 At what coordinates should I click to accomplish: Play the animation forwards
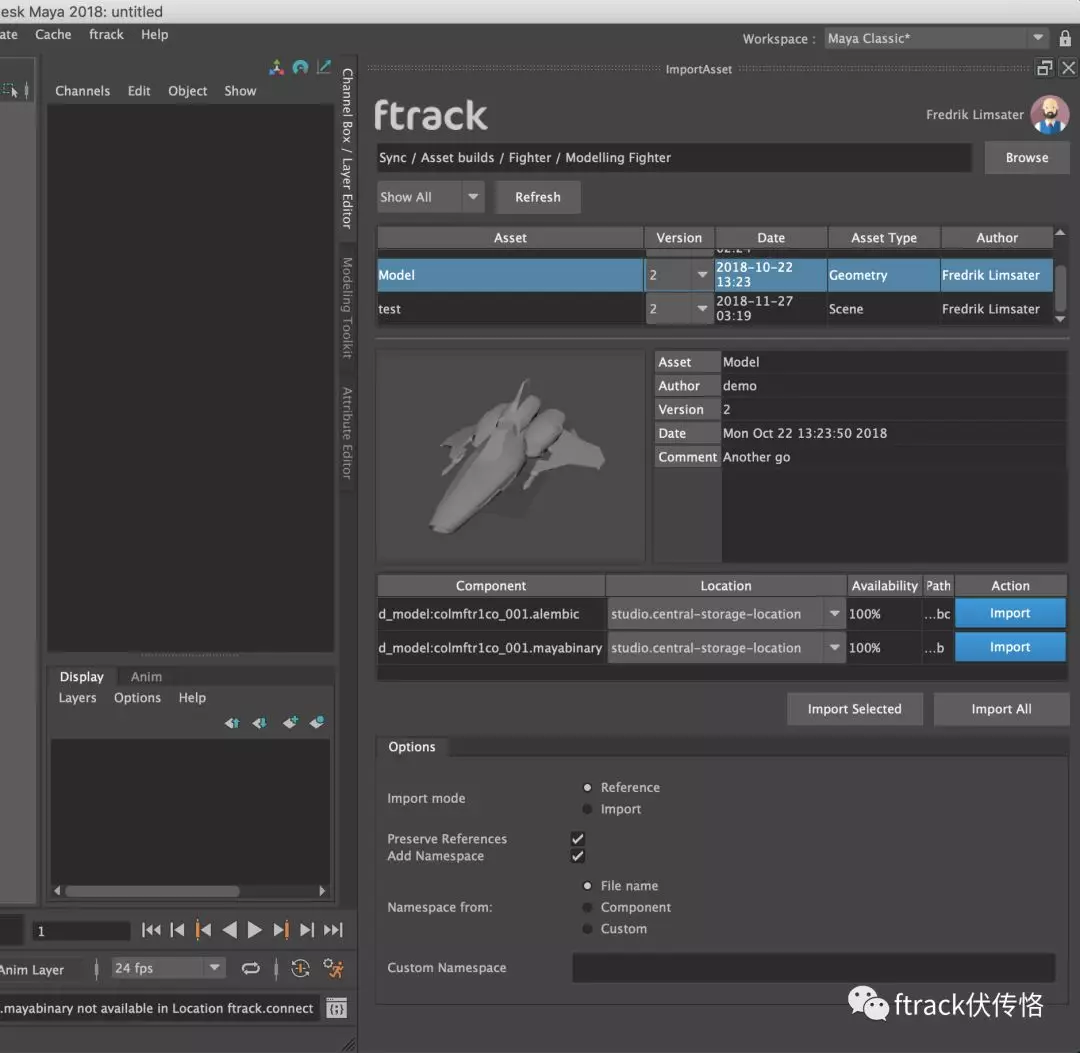(x=254, y=930)
